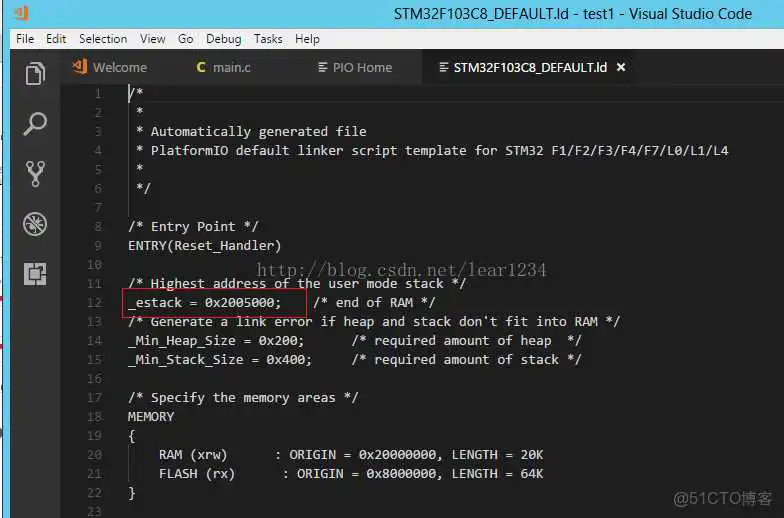Click the closing brace on line 22

132,492
